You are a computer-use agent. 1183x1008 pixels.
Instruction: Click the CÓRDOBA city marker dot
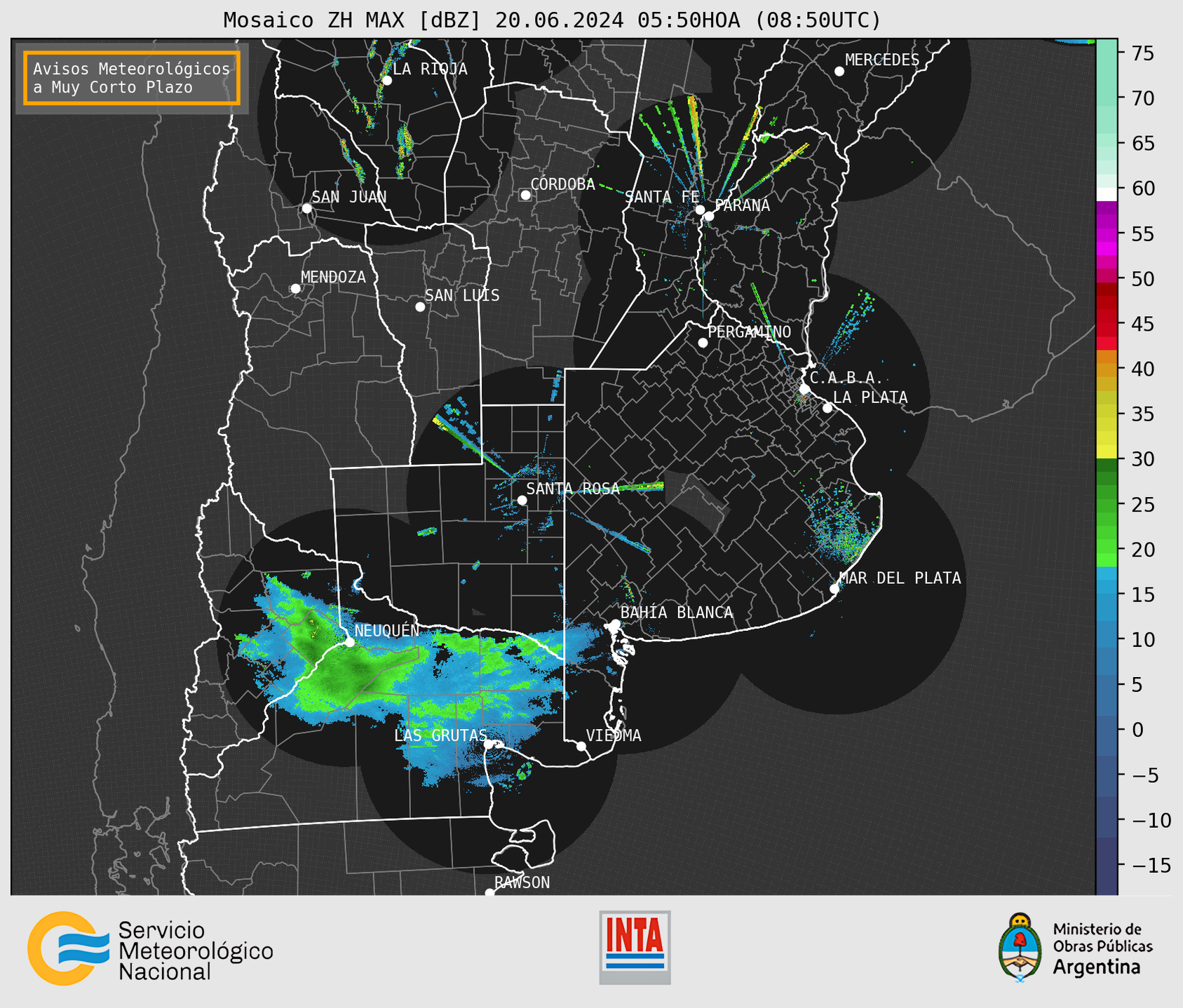point(525,195)
